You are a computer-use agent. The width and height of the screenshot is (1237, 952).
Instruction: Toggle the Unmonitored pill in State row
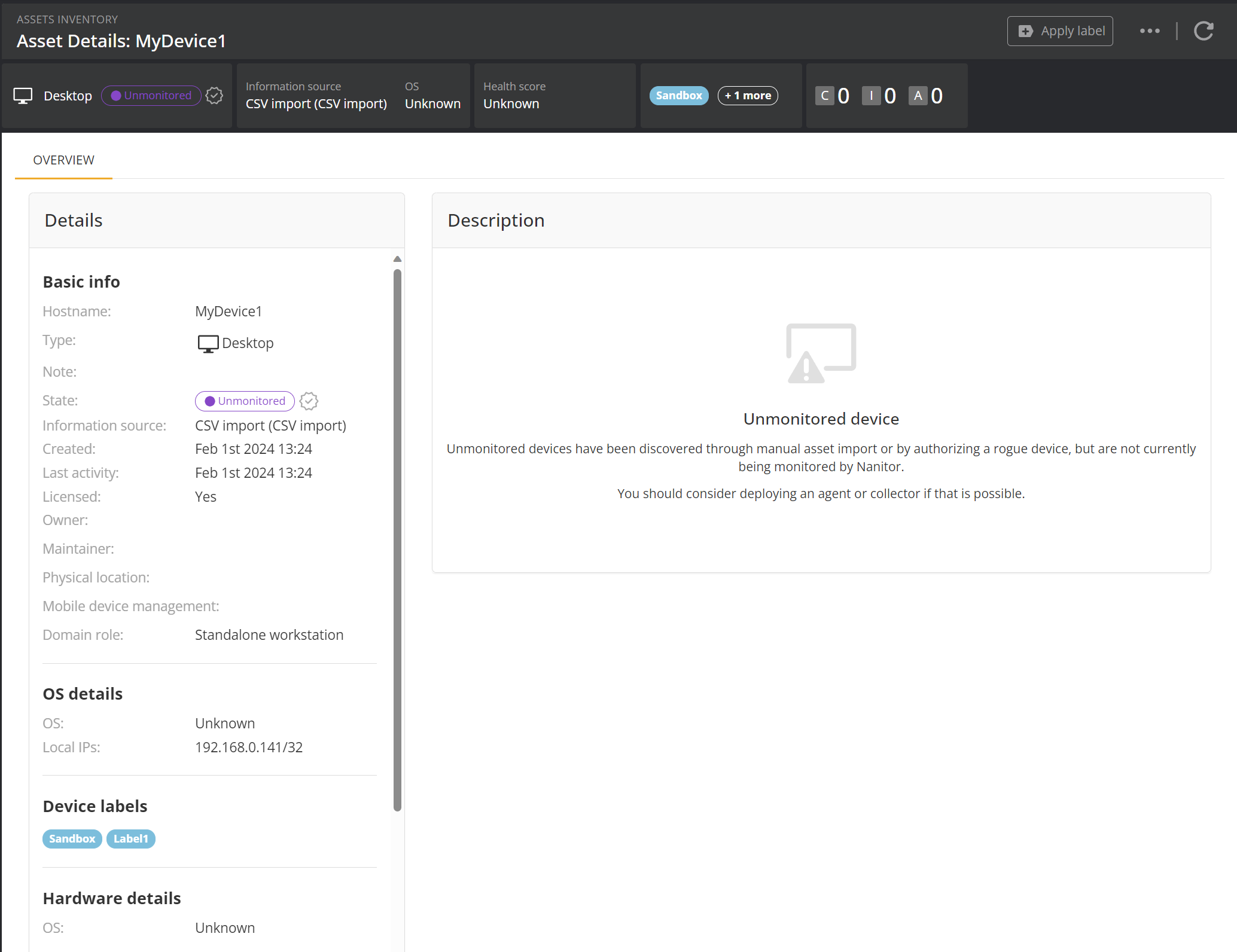tap(245, 401)
